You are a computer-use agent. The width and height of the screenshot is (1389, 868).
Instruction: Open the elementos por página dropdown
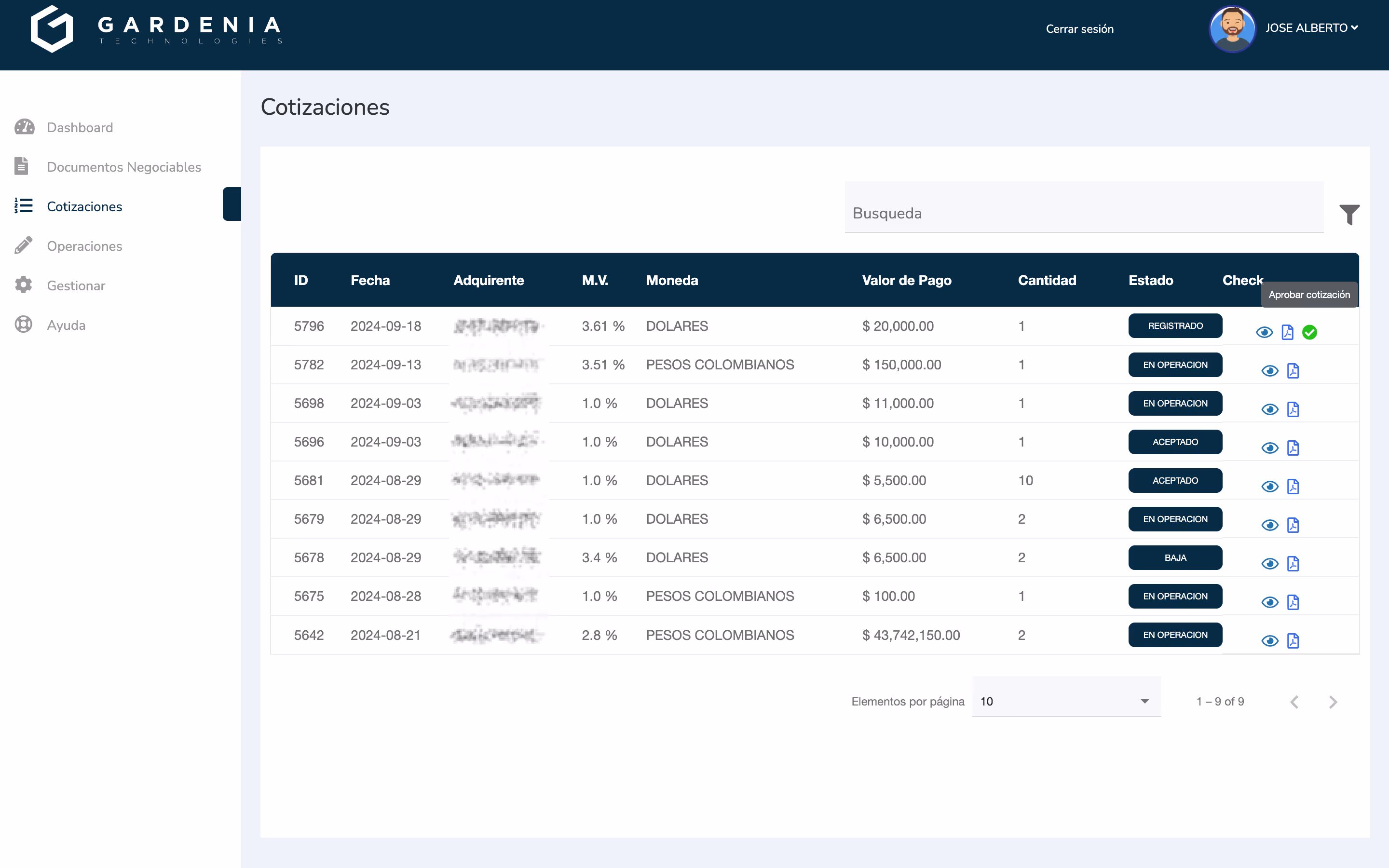(1065, 701)
